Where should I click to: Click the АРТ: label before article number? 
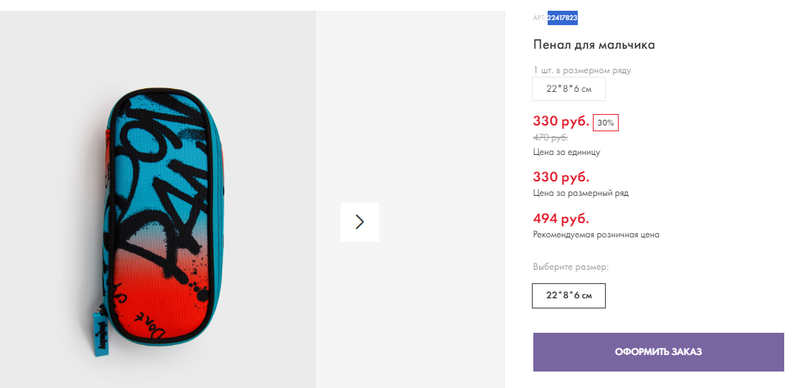(540, 18)
